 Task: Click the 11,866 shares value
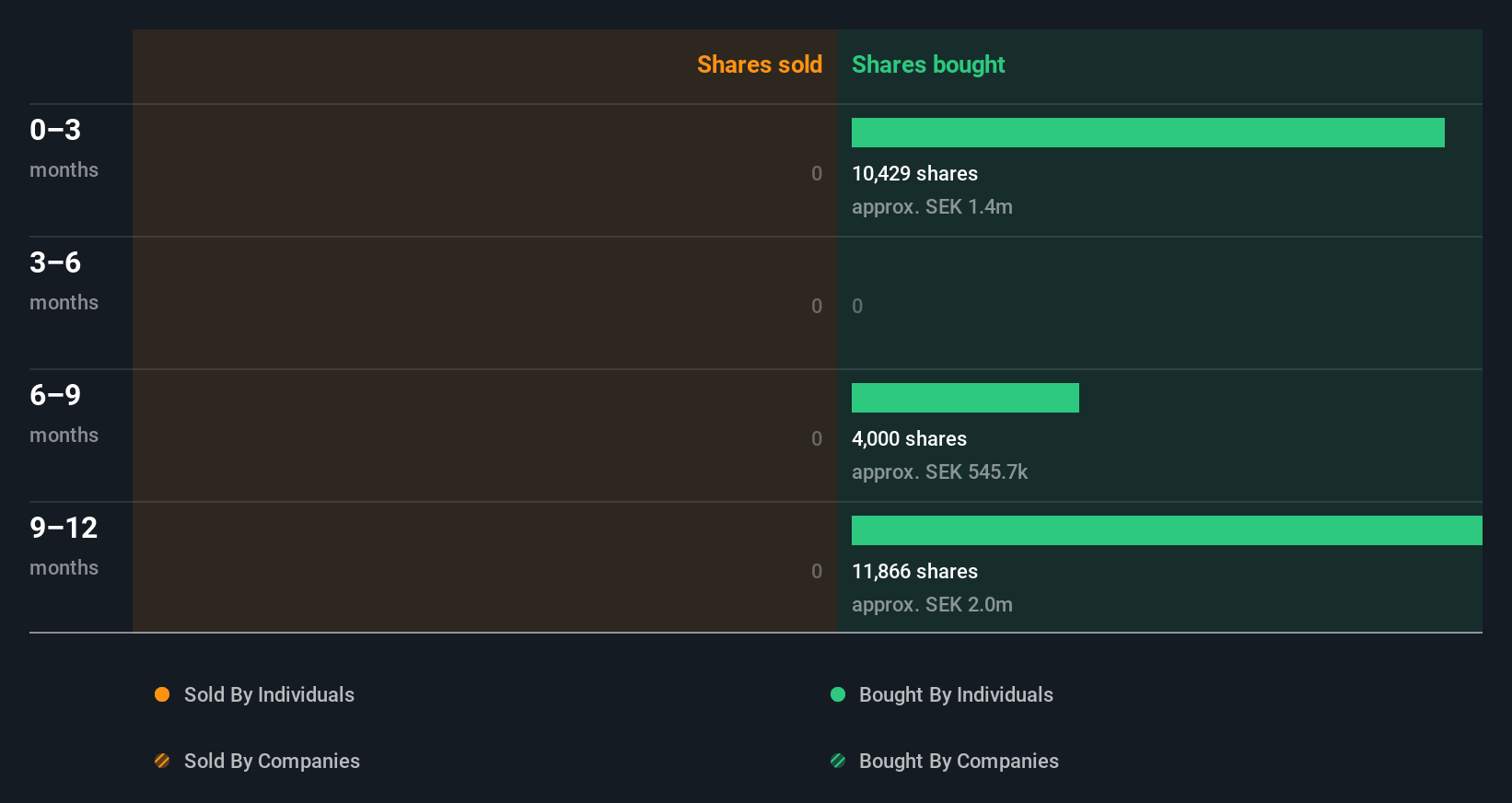pos(914,571)
